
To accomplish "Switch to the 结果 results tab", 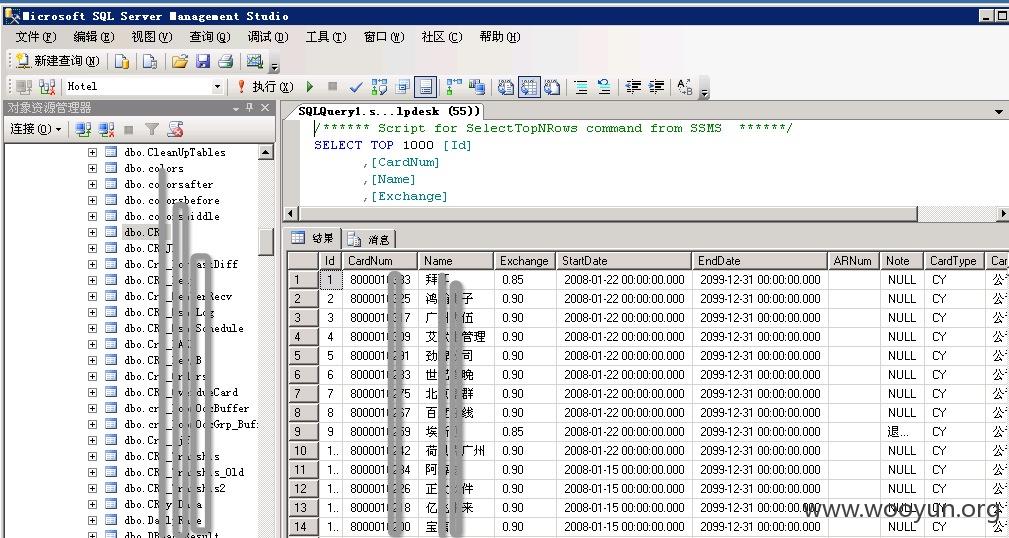I will [x=313, y=238].
